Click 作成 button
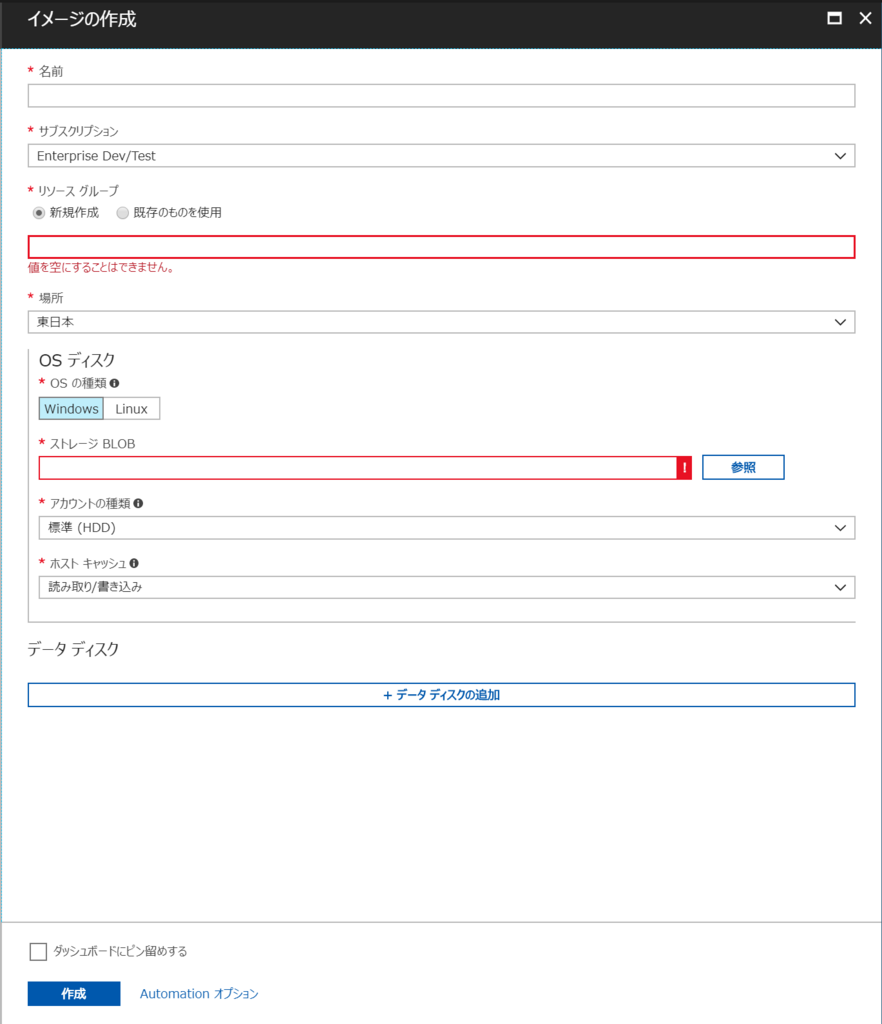The image size is (882, 1024). point(74,993)
